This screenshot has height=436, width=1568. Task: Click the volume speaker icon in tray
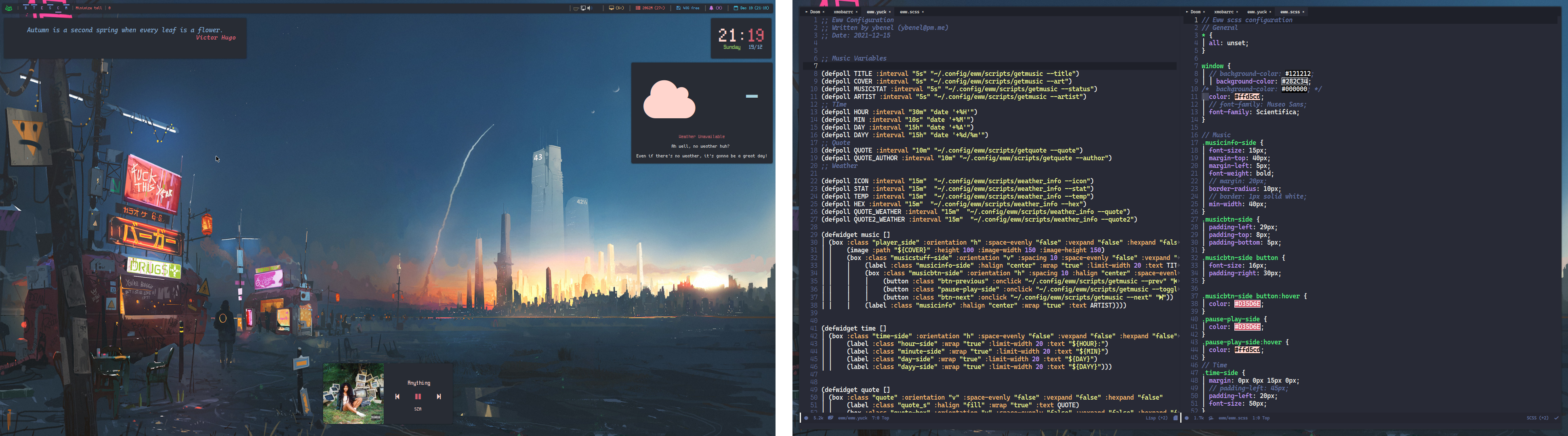[x=590, y=8]
